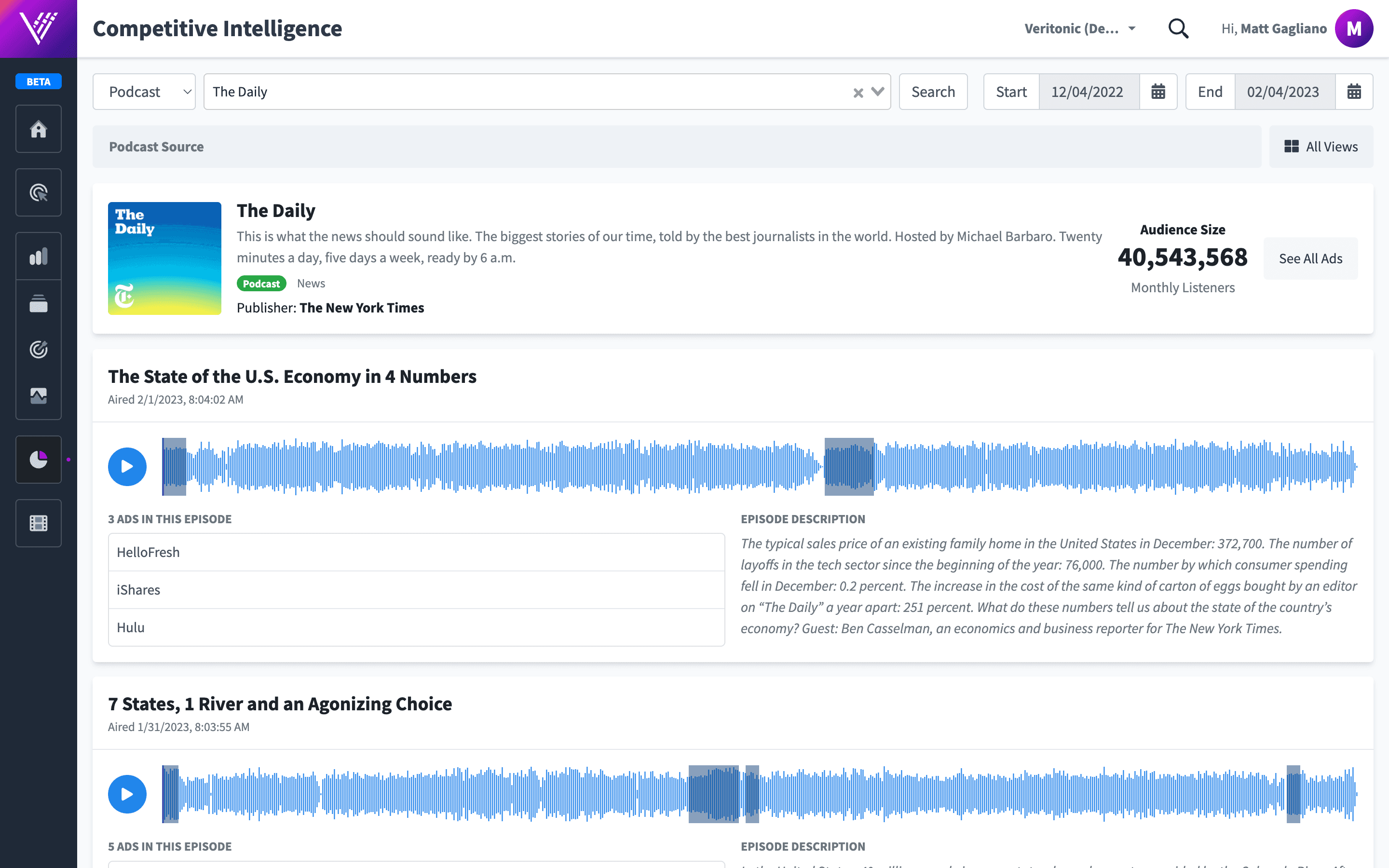The height and width of the screenshot is (868, 1389).
Task: Select the iShares ad row
Action: pyautogui.click(x=417, y=590)
